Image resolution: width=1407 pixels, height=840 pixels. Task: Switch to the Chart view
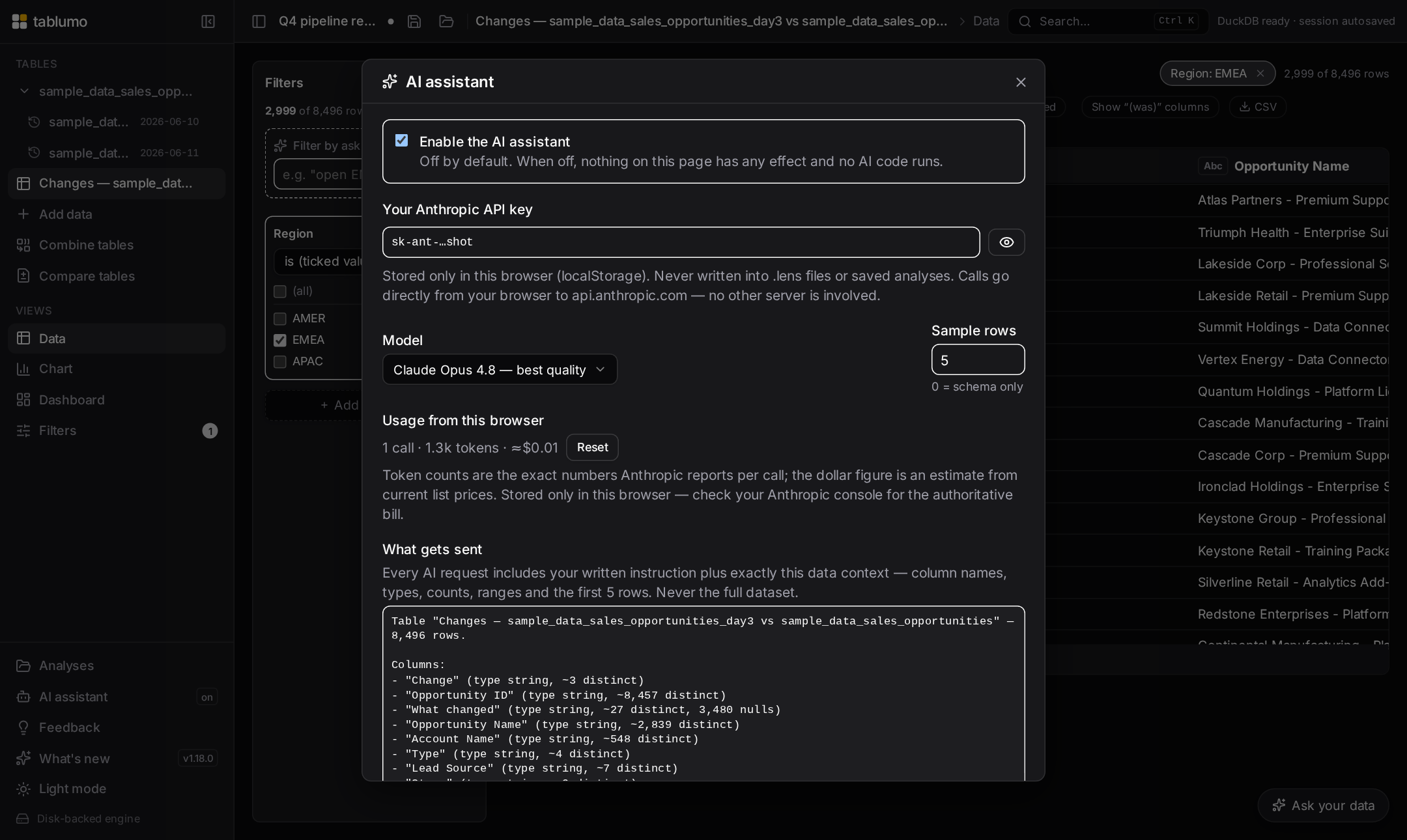point(117,369)
